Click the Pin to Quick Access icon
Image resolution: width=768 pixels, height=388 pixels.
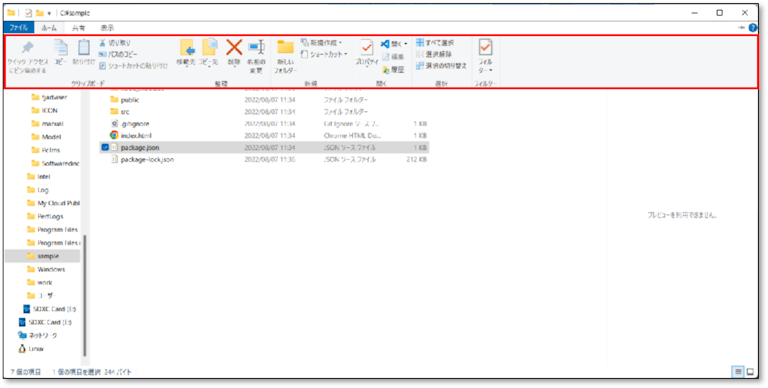27,48
